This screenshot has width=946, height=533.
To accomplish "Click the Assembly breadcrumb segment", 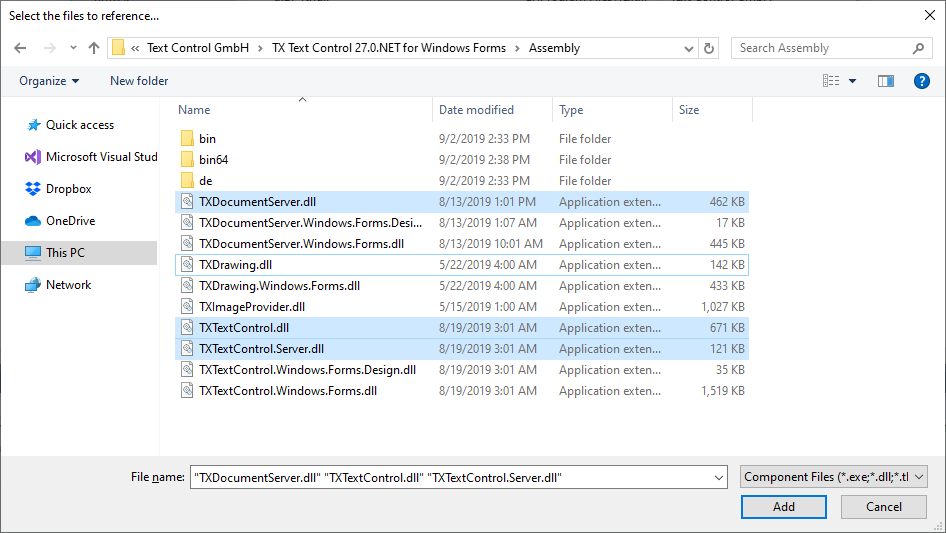I will [x=554, y=48].
